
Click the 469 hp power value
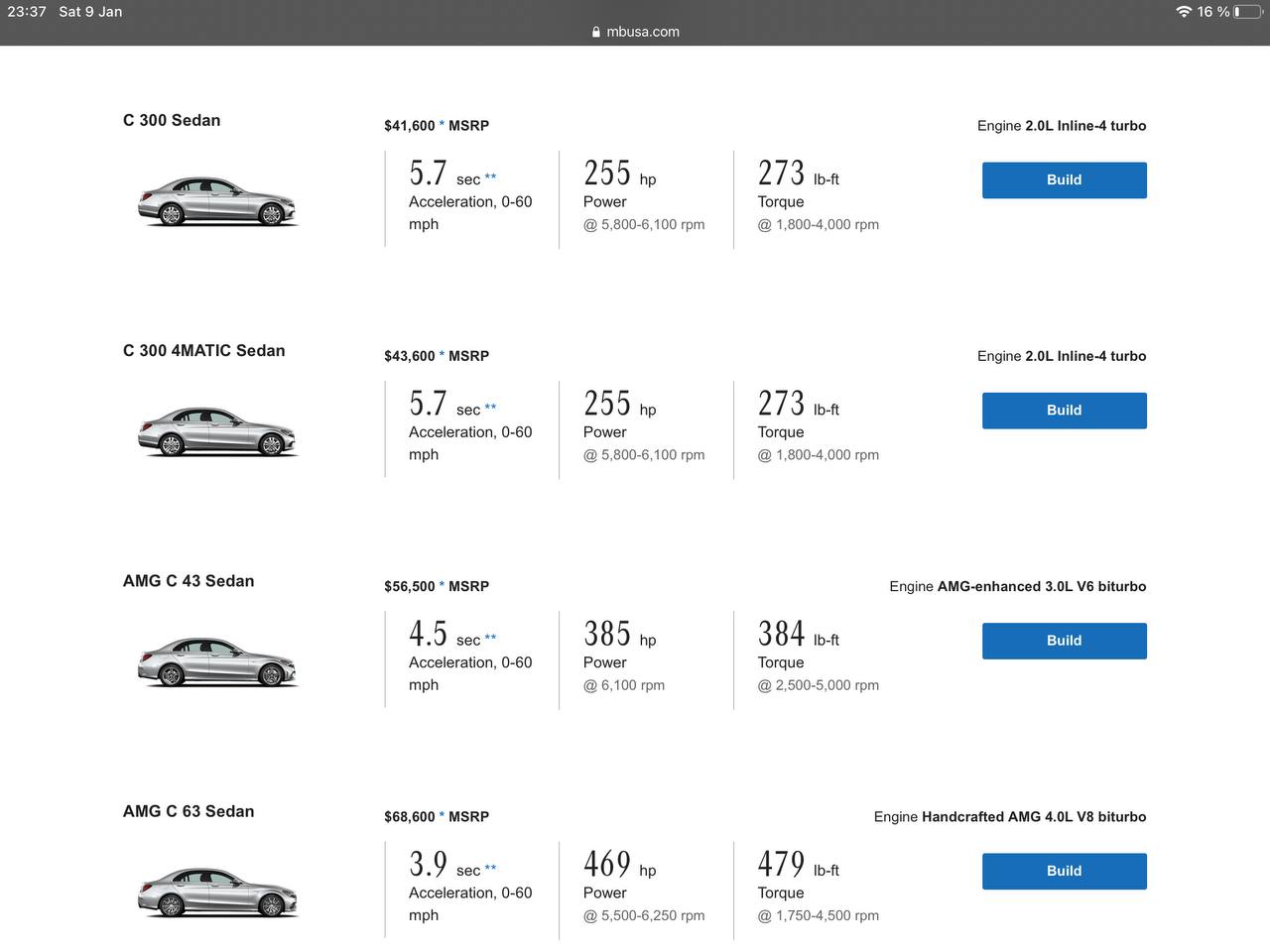coord(620,864)
